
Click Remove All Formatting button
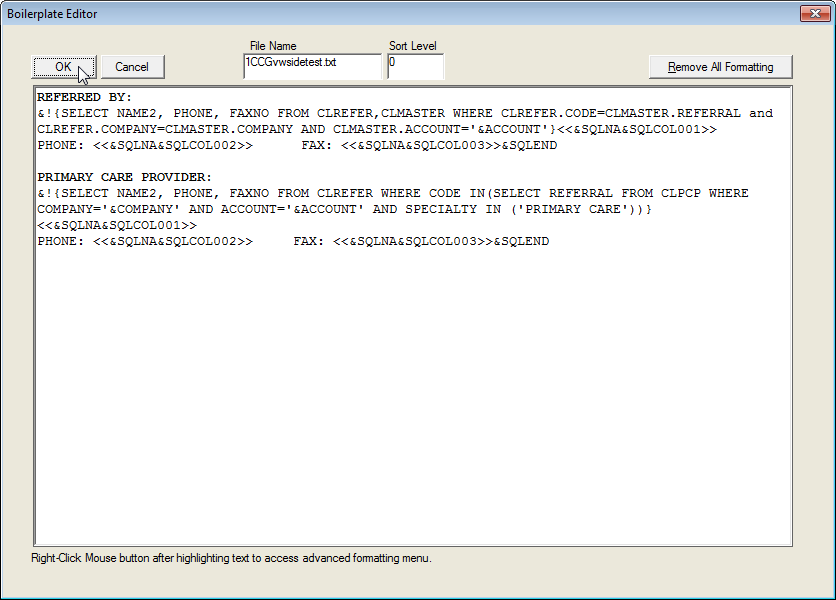(720, 67)
